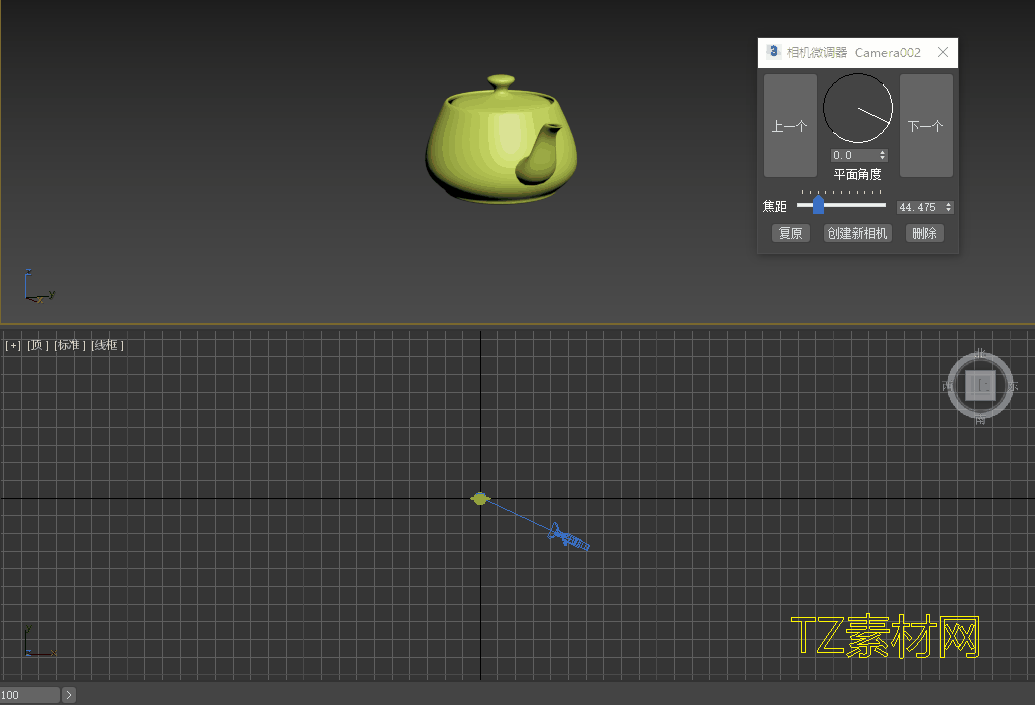Screen dimensions: 1035x705
Task: Switch to next camera with 下一个
Action: click(x=926, y=126)
